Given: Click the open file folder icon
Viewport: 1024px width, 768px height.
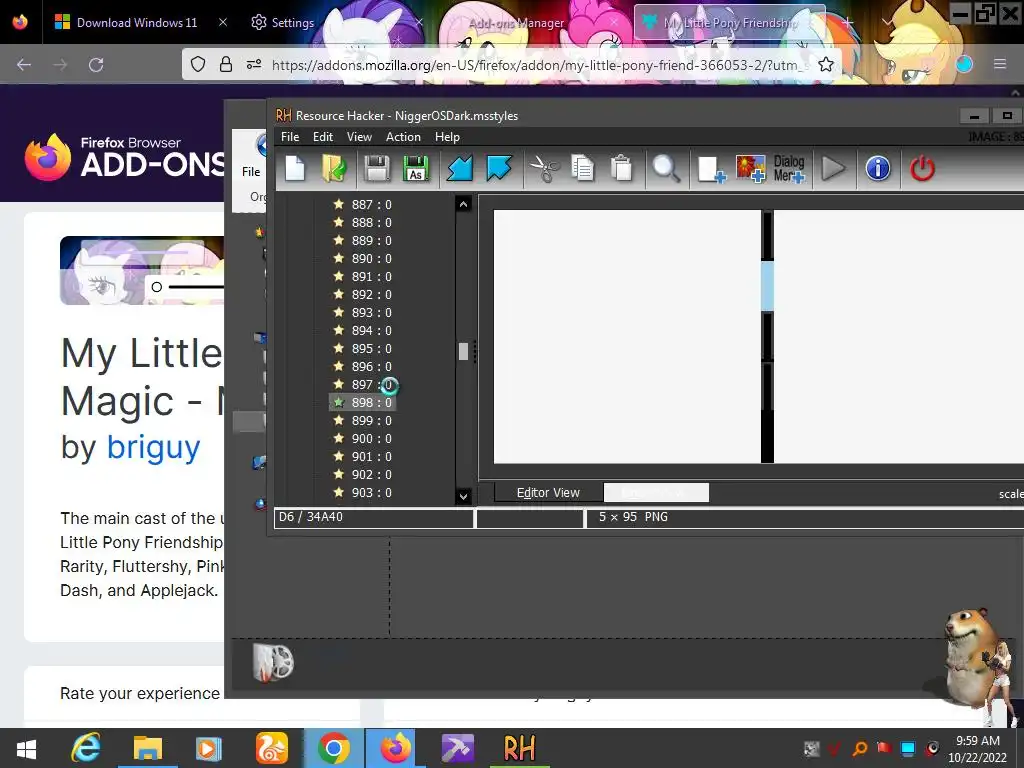Looking at the screenshot, I should pyautogui.click(x=335, y=168).
